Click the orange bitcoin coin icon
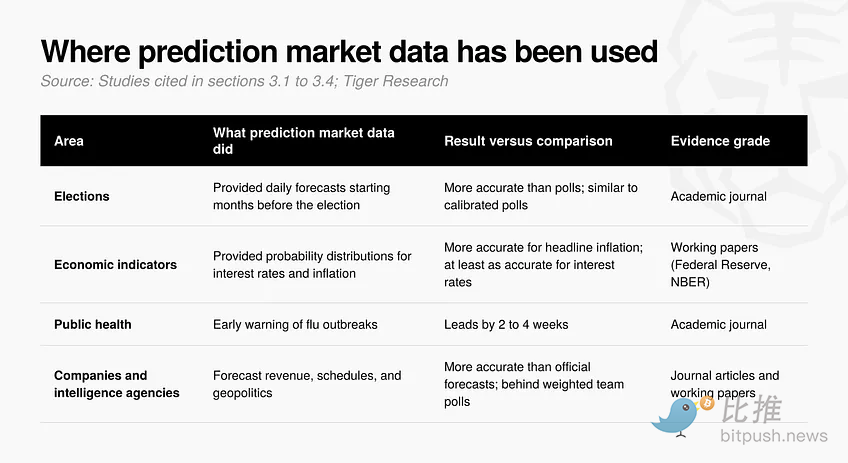This screenshot has height=463, width=848. click(x=707, y=403)
